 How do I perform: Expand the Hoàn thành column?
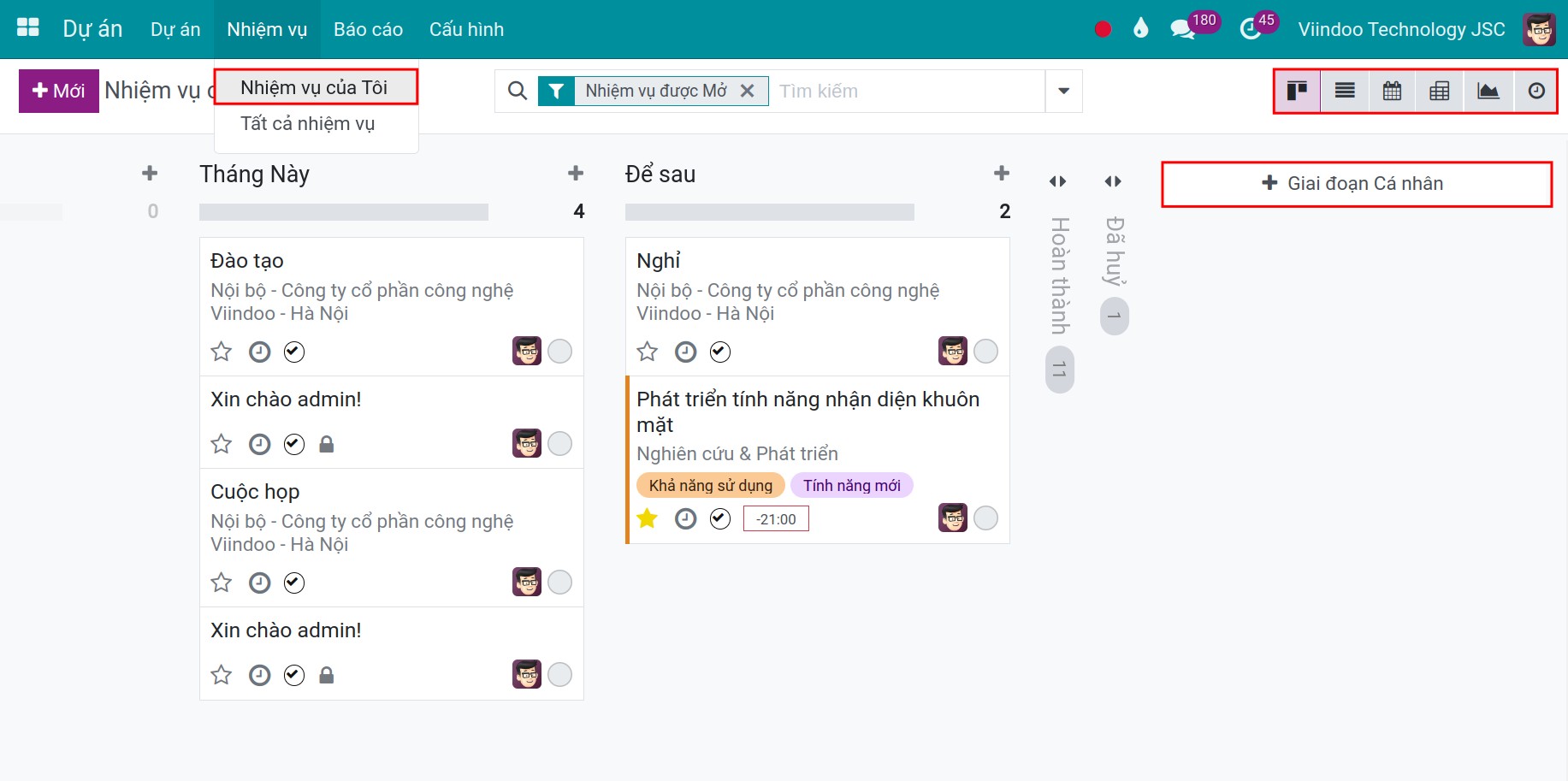1058,181
